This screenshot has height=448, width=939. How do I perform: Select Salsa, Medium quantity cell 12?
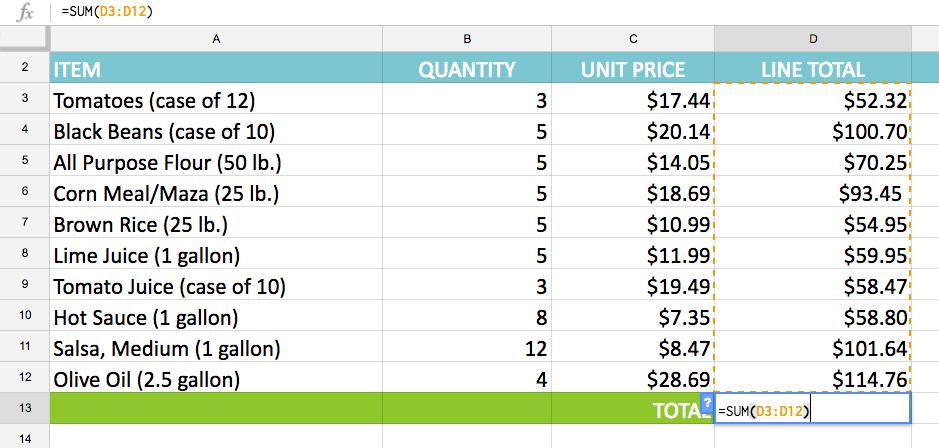467,349
